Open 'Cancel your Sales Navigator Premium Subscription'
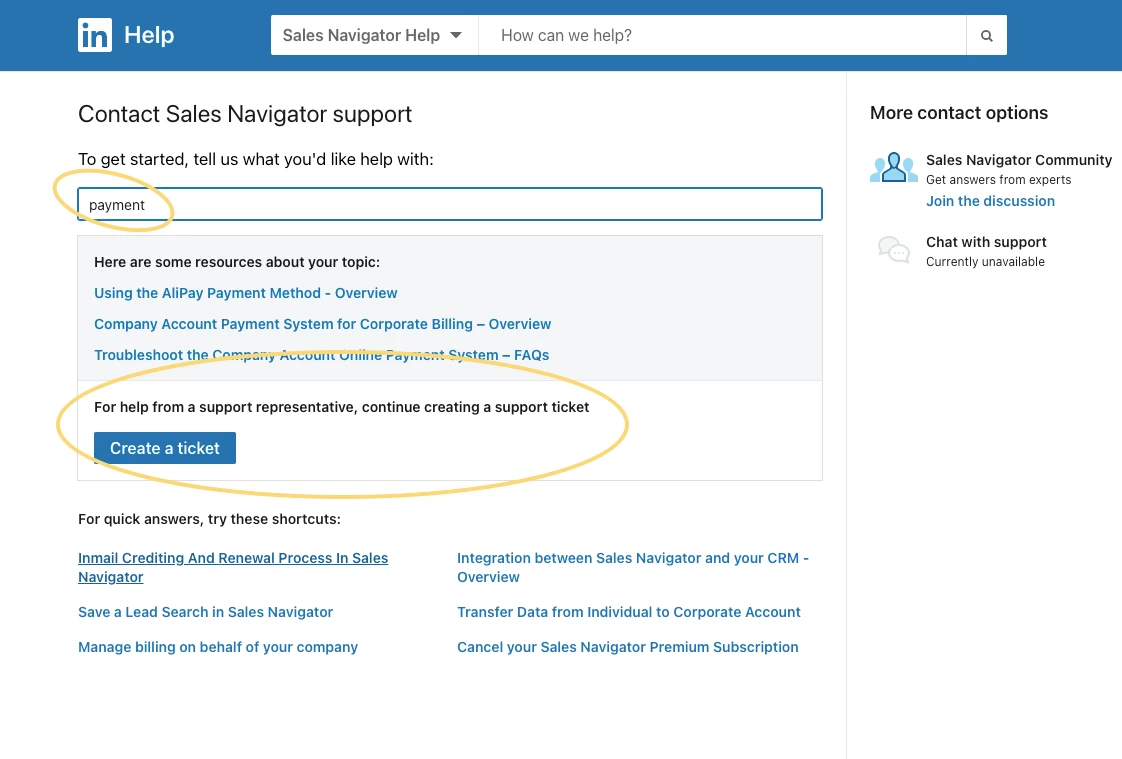Image resolution: width=1122 pixels, height=759 pixels. click(x=628, y=647)
